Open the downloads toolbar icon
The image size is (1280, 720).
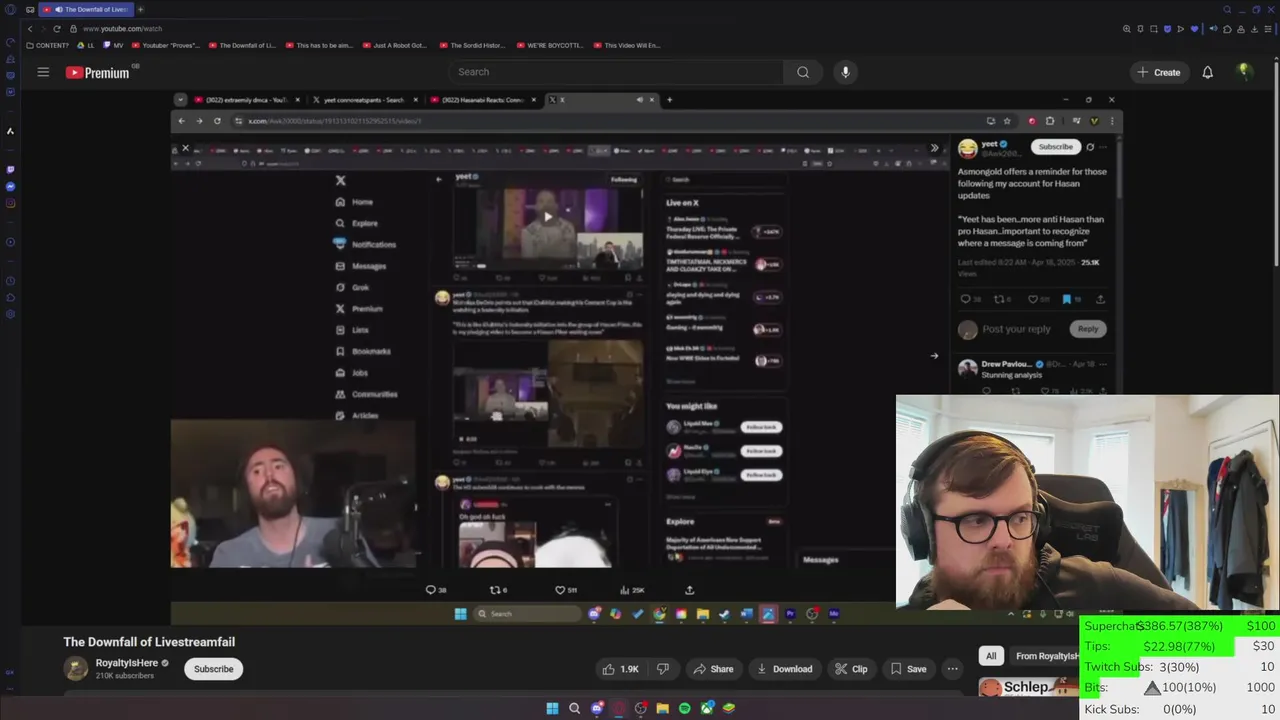1255,29
